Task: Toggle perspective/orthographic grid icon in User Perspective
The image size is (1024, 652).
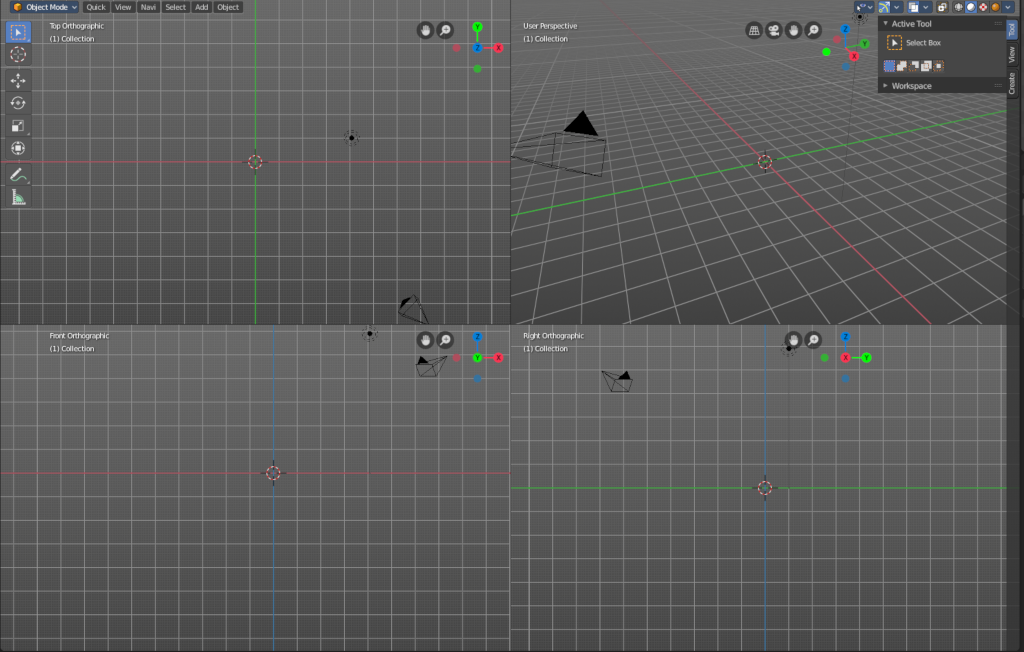Action: 754,30
